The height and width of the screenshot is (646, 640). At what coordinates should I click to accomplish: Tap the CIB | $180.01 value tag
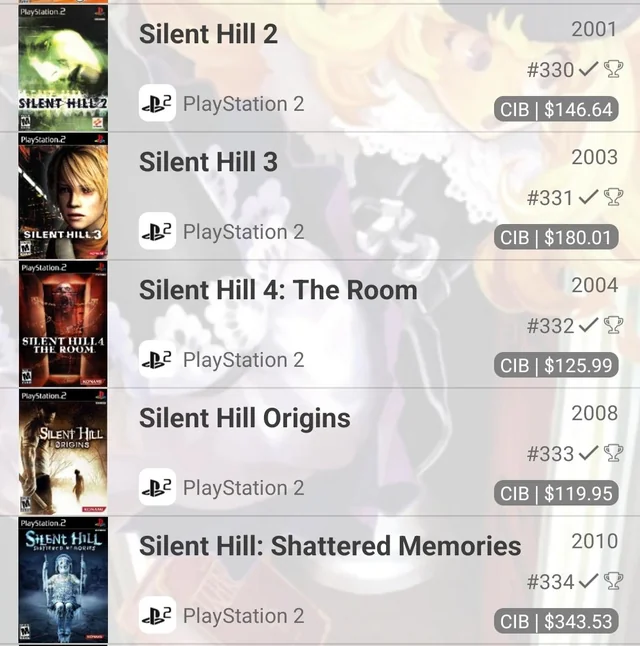coord(556,237)
